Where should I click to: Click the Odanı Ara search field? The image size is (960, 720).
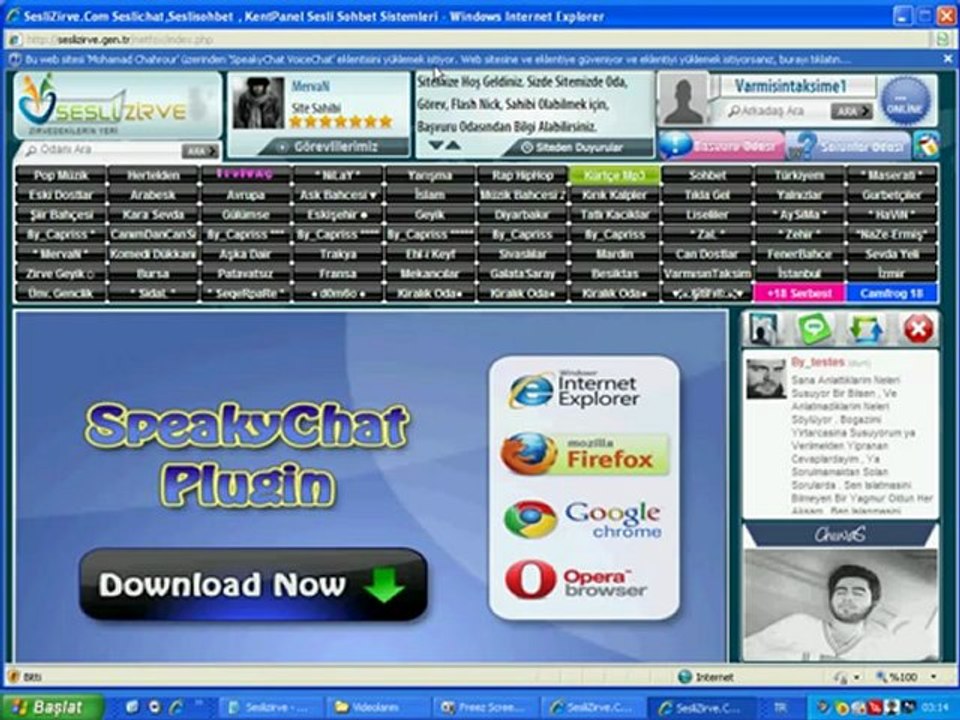(101, 149)
